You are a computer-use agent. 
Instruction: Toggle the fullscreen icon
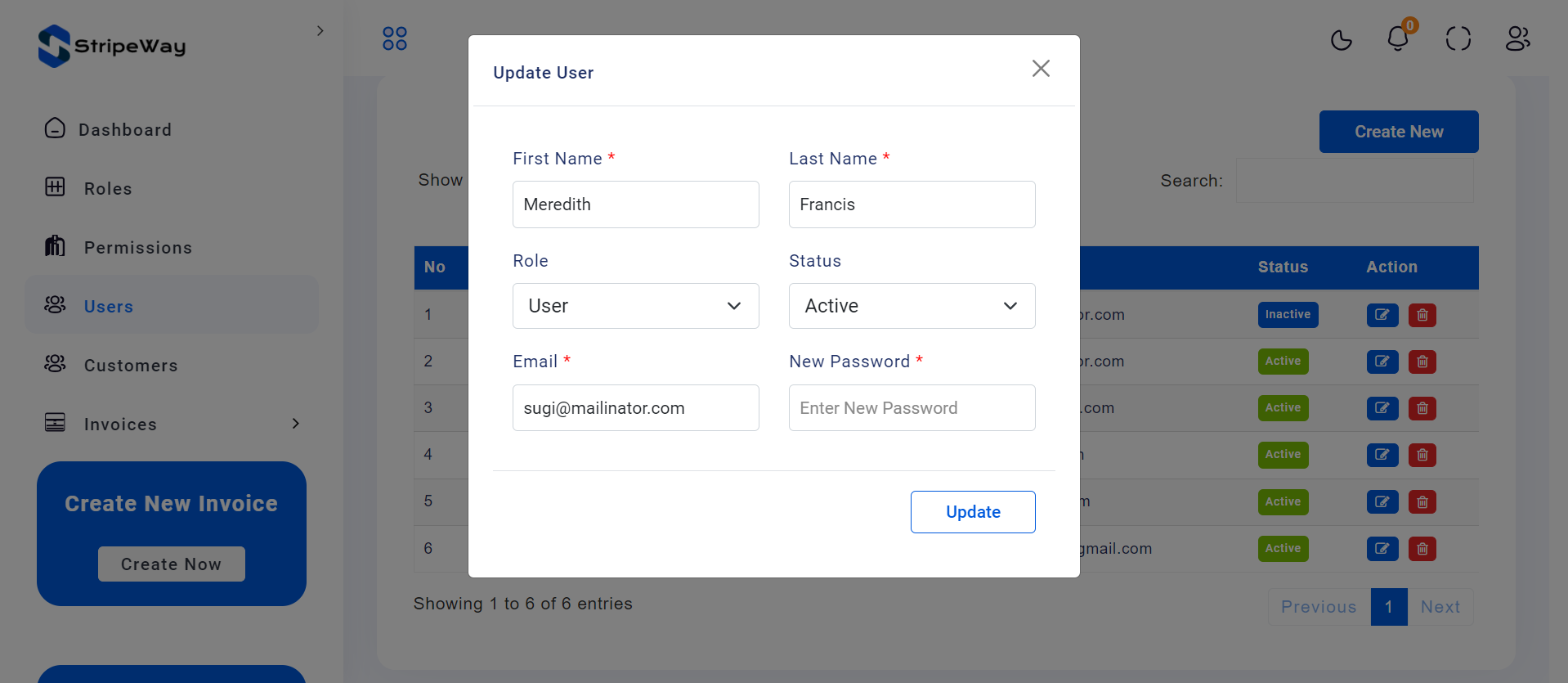1458,38
